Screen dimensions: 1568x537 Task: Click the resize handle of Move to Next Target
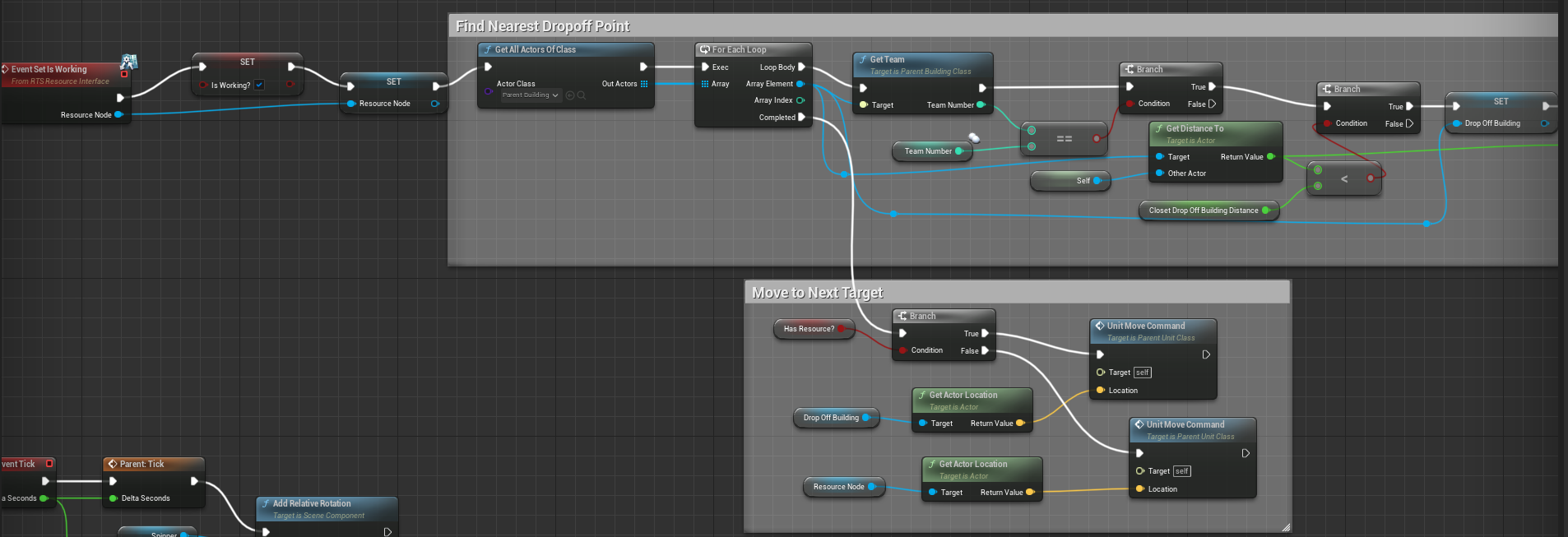pos(1285,527)
